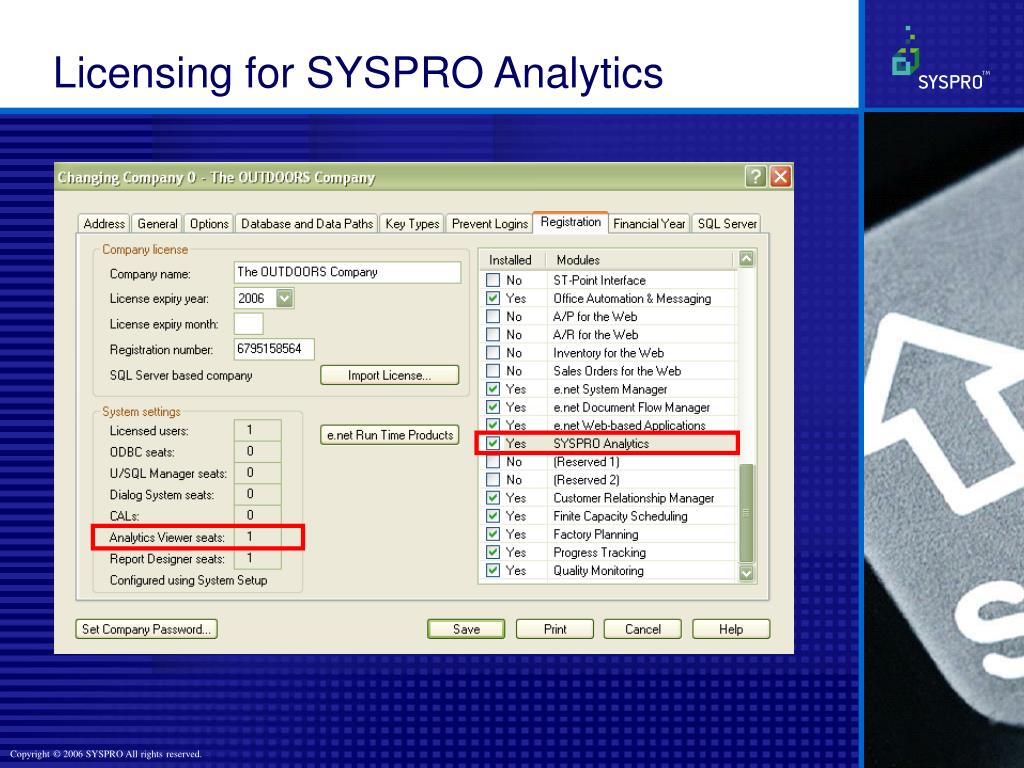Check Inventory for the Web module
Viewport: 1024px width, 768px height.
(493, 353)
